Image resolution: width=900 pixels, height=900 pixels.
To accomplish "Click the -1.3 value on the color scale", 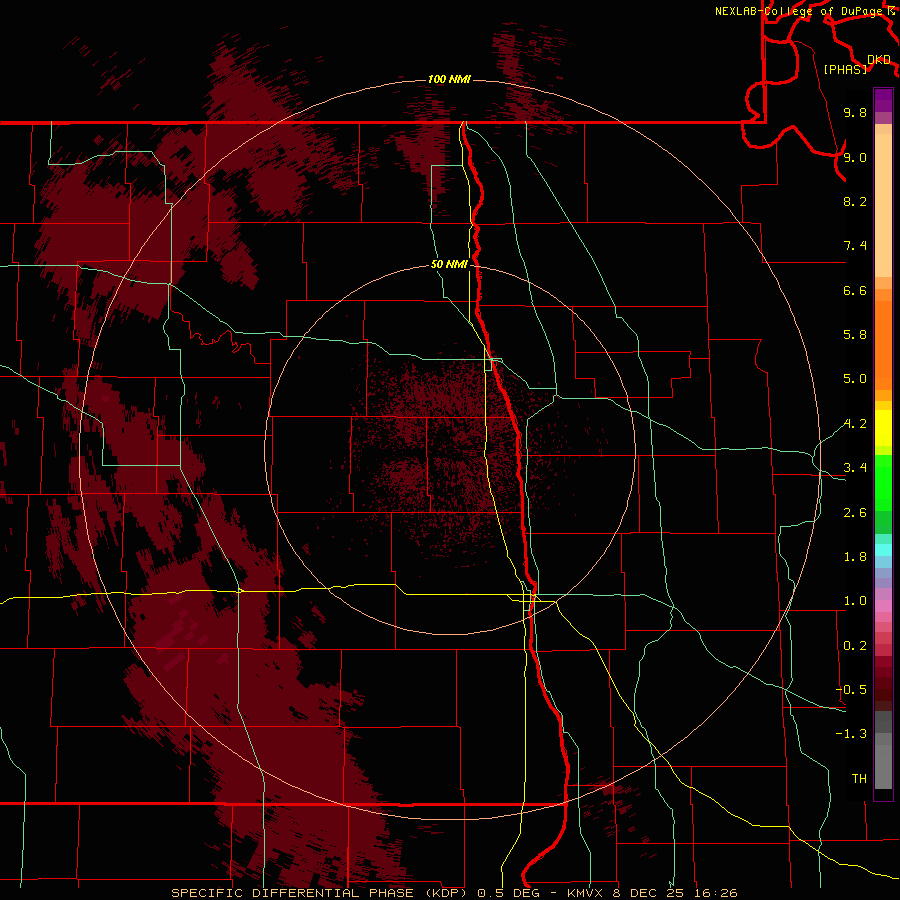I will coord(851,734).
